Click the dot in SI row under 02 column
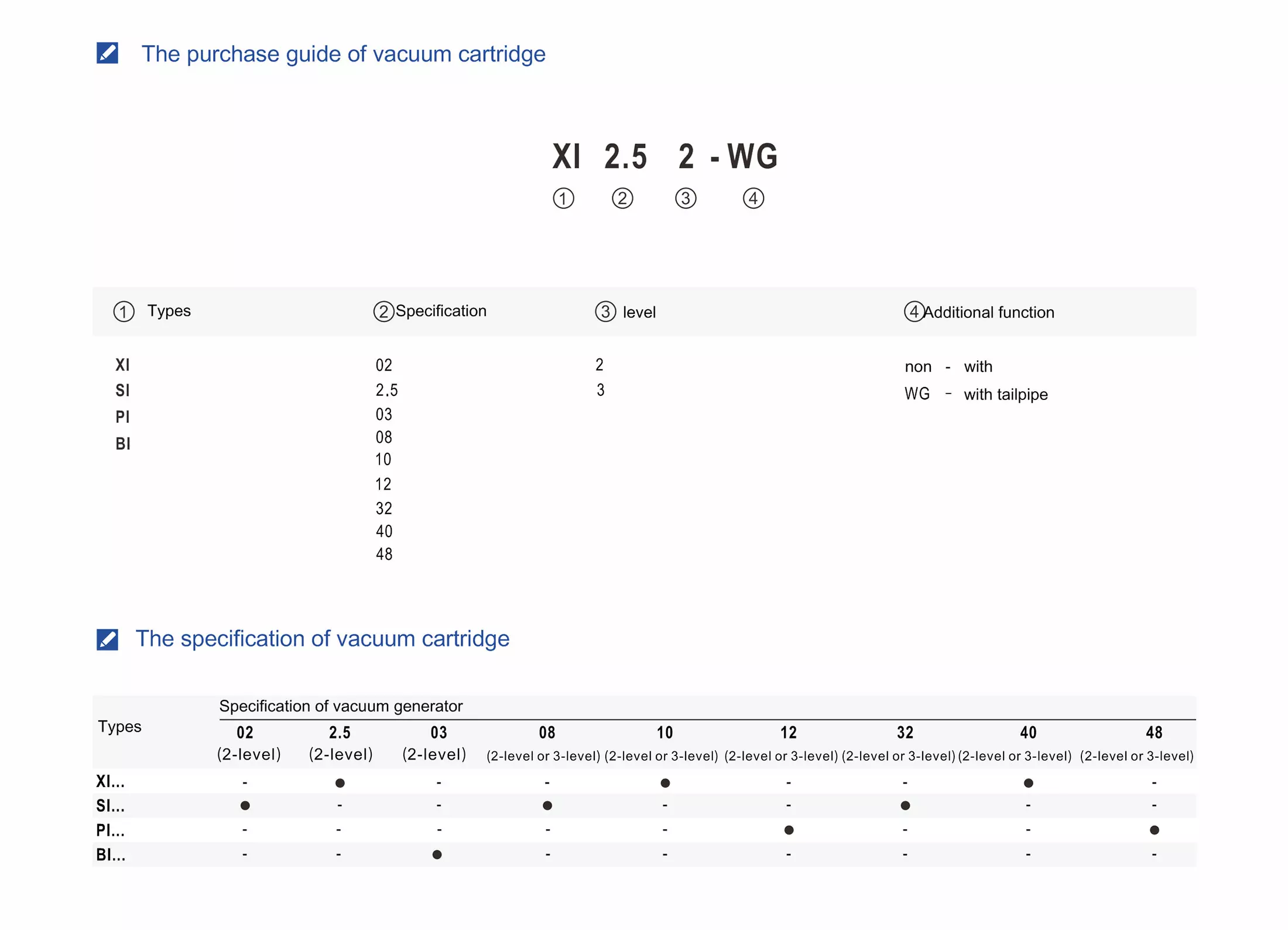The width and height of the screenshot is (1288, 930). [x=245, y=806]
